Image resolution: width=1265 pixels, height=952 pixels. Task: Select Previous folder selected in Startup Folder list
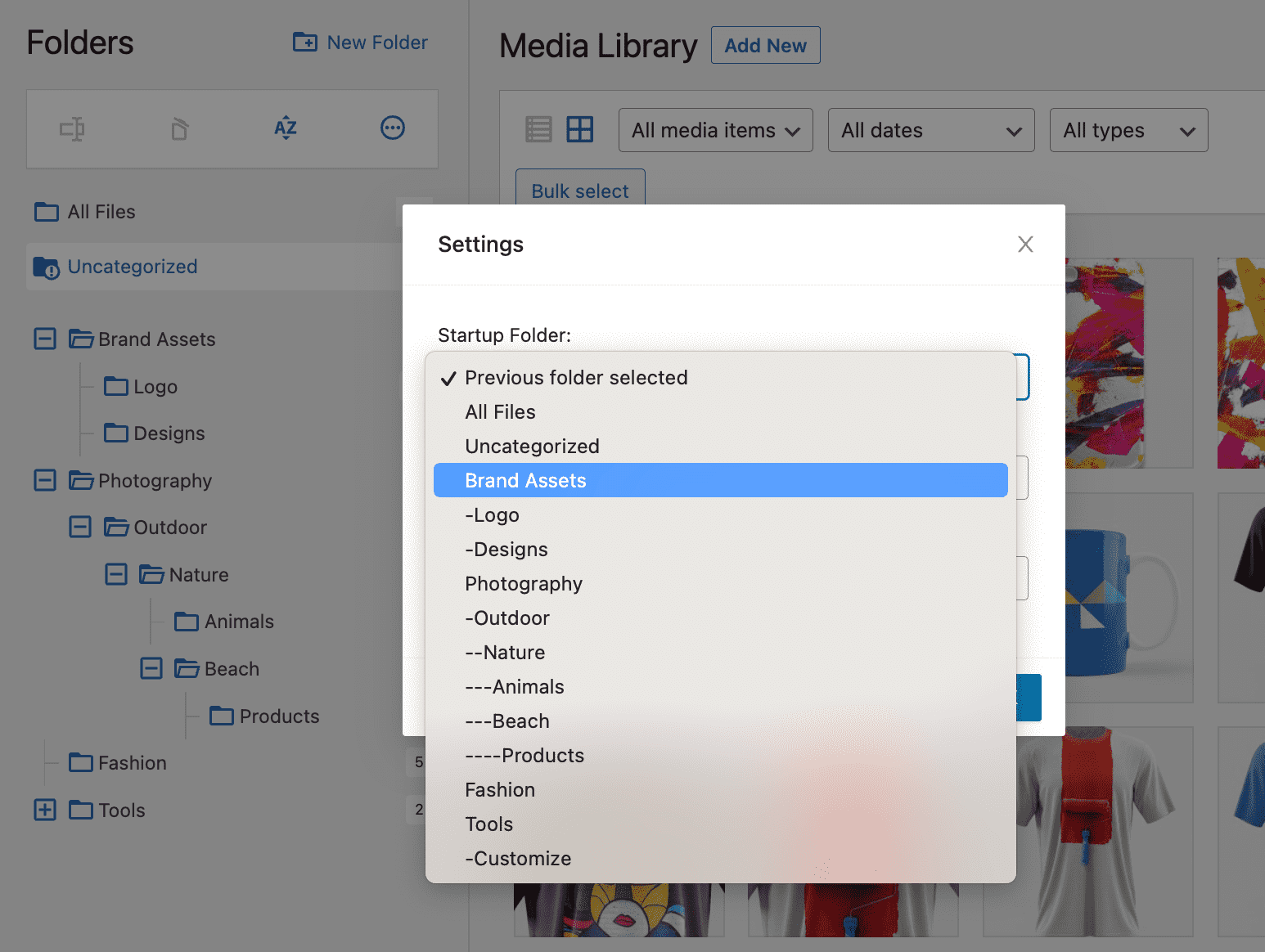pyautogui.click(x=576, y=378)
